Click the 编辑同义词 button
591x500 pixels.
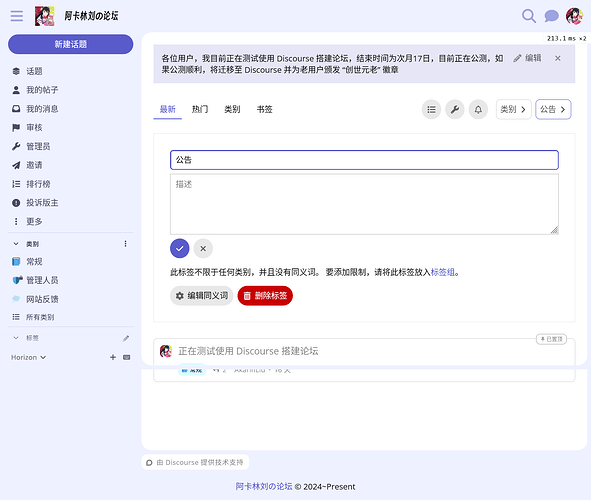(x=202, y=296)
